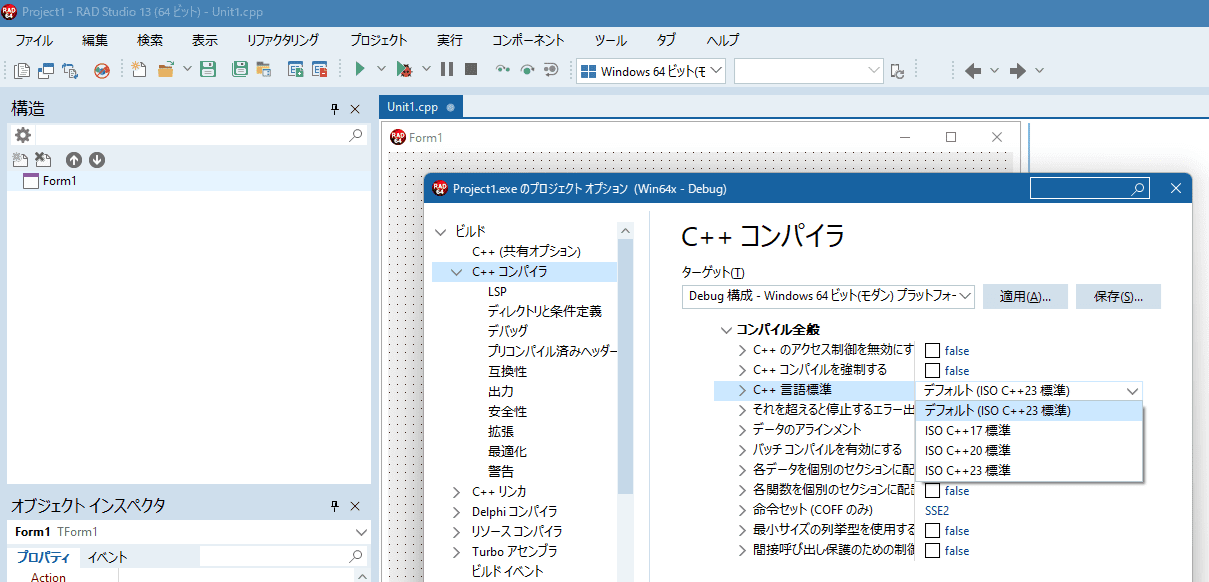Expand the C++ リンカ tree node
Viewport: 1209px width, 582px height.
457,491
